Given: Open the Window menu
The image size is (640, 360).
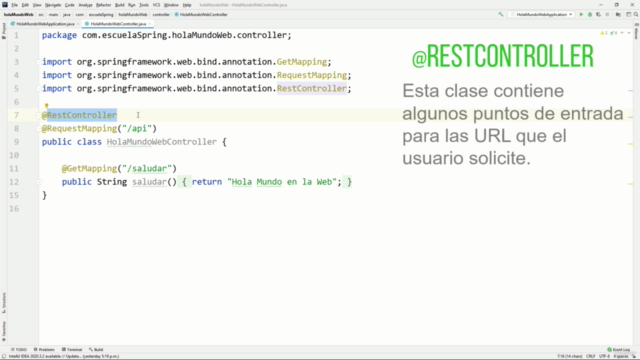Looking at the screenshot, I should (171, 5).
